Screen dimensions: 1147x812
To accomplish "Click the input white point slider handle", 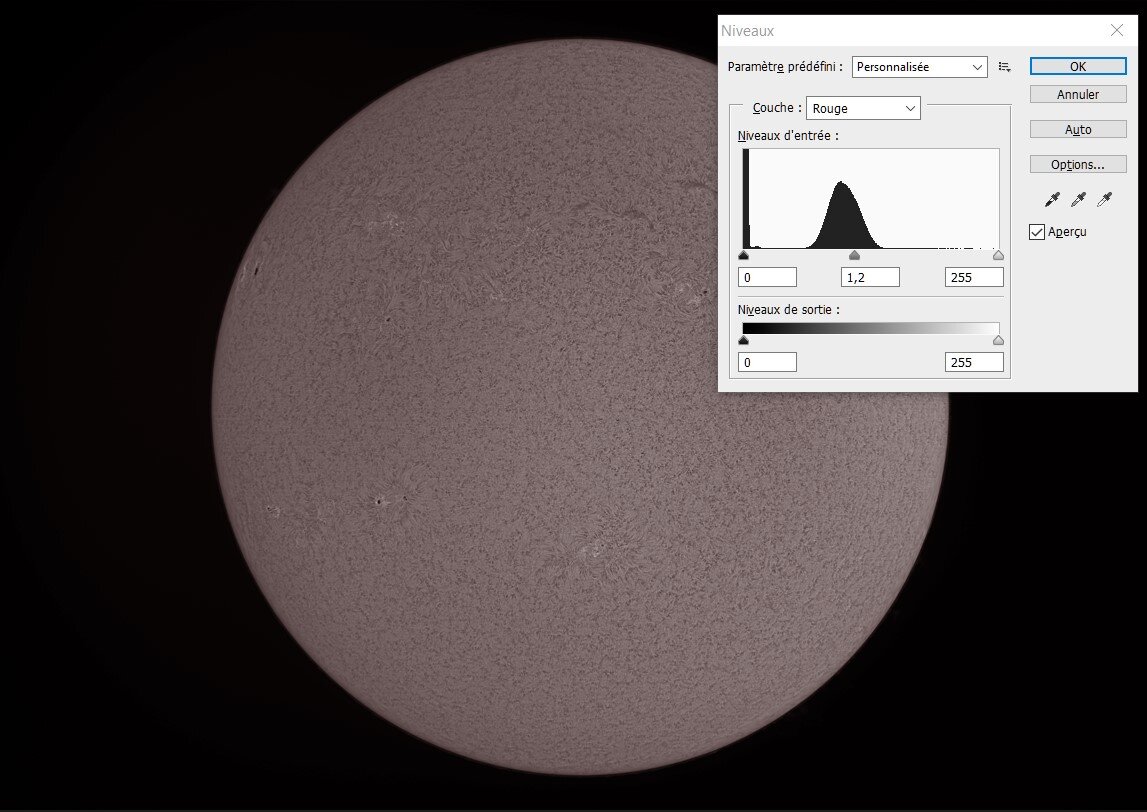I will (x=999, y=255).
